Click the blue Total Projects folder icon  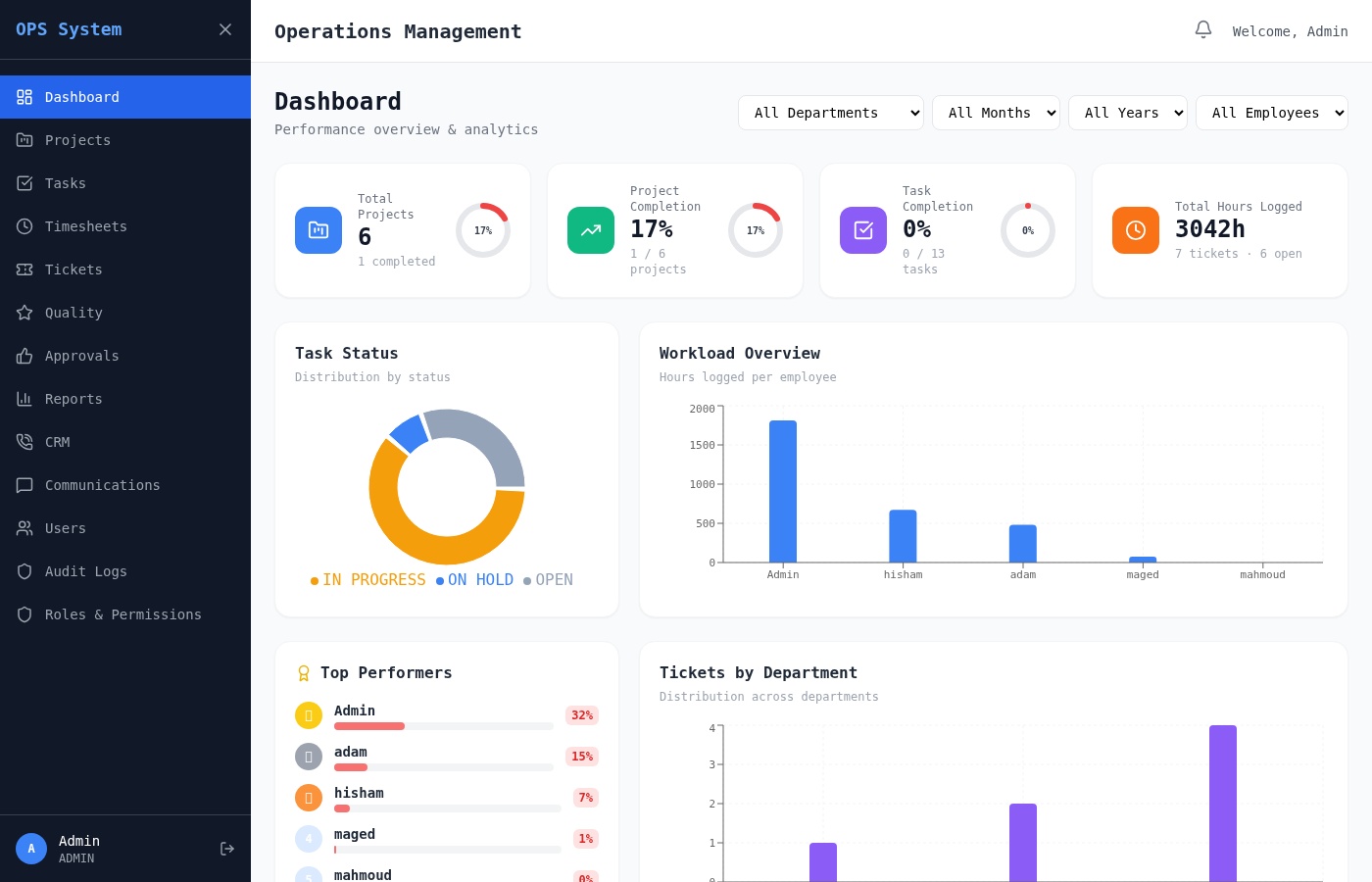tap(318, 230)
